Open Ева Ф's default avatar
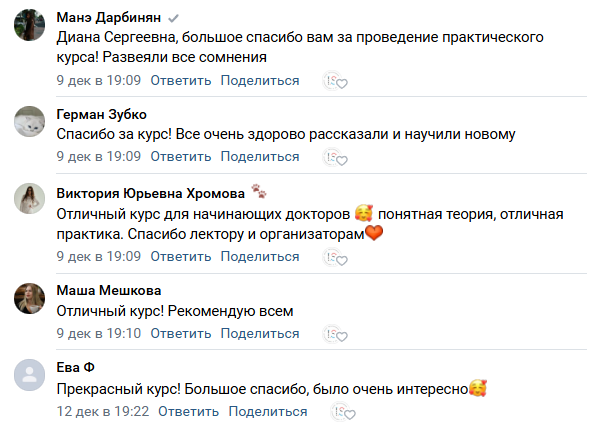 click(x=31, y=376)
